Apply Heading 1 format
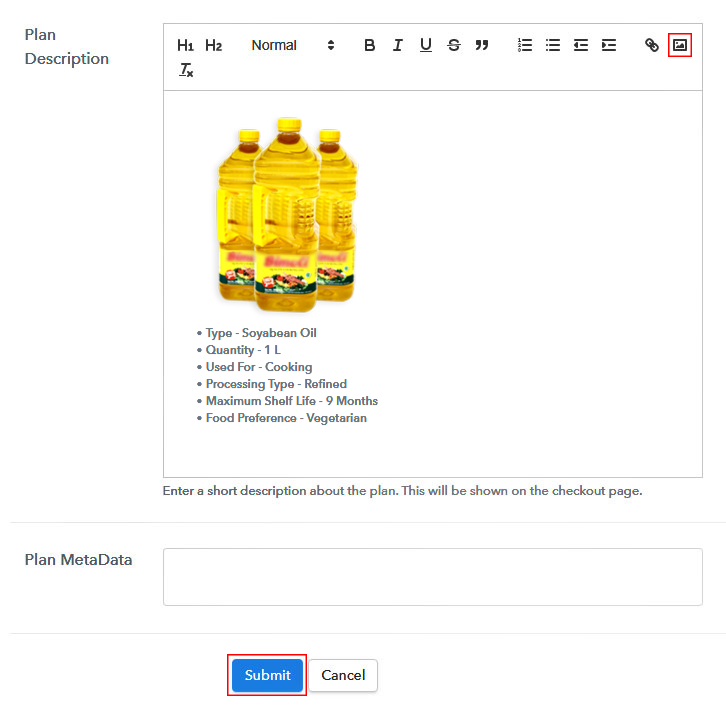This screenshot has height=716, width=726. (x=185, y=45)
